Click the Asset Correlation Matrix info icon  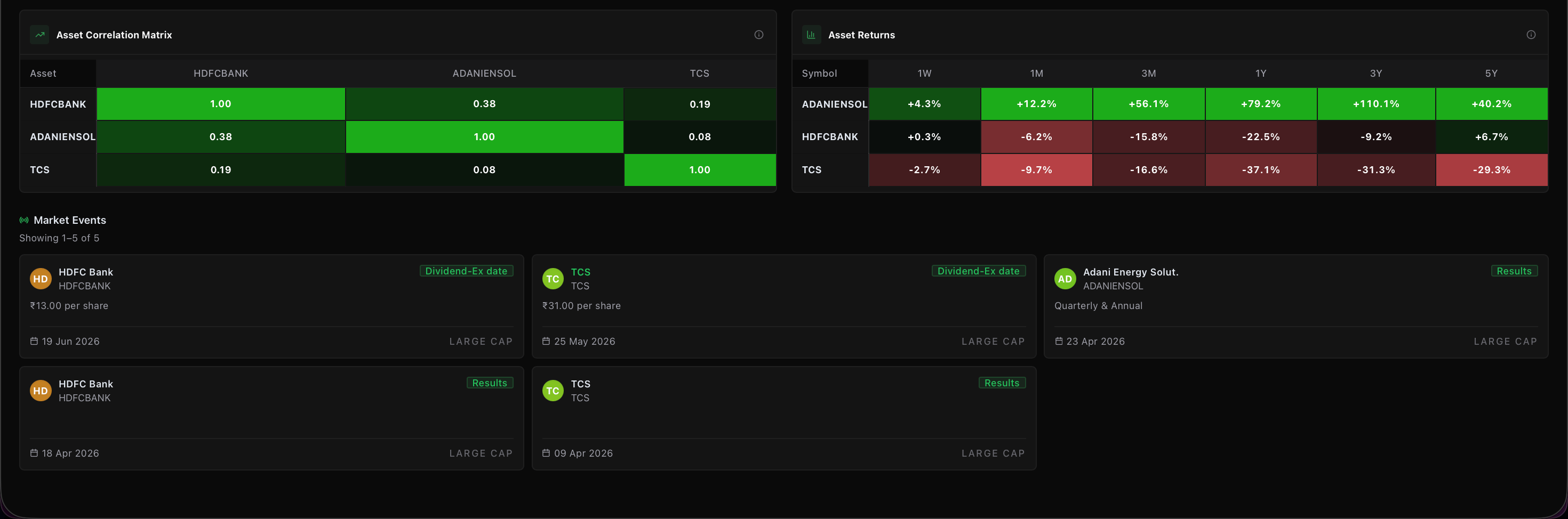(758, 35)
